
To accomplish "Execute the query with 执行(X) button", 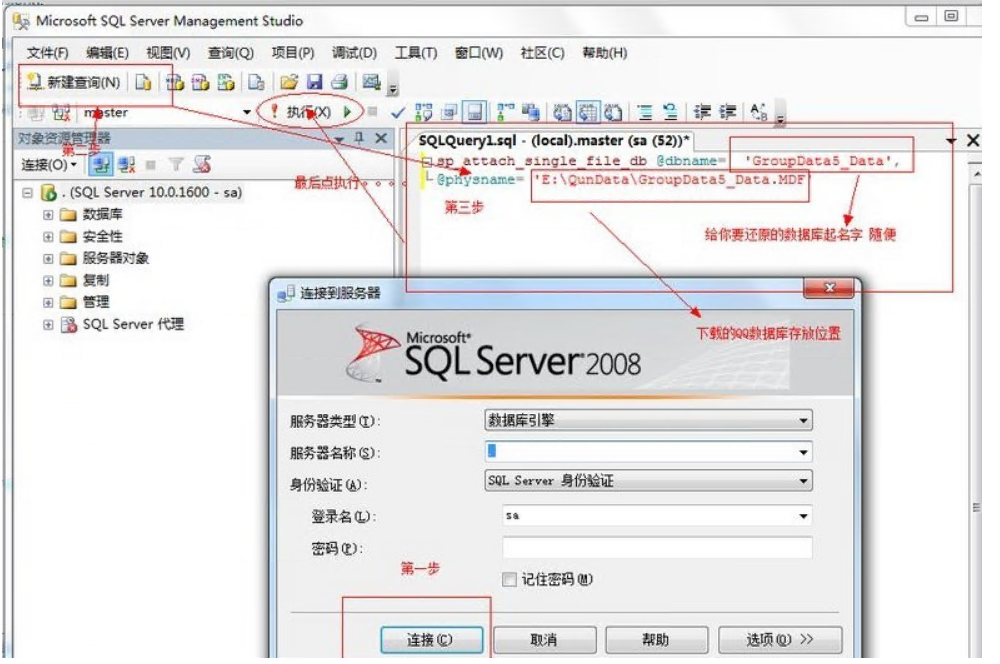I will (301, 112).
